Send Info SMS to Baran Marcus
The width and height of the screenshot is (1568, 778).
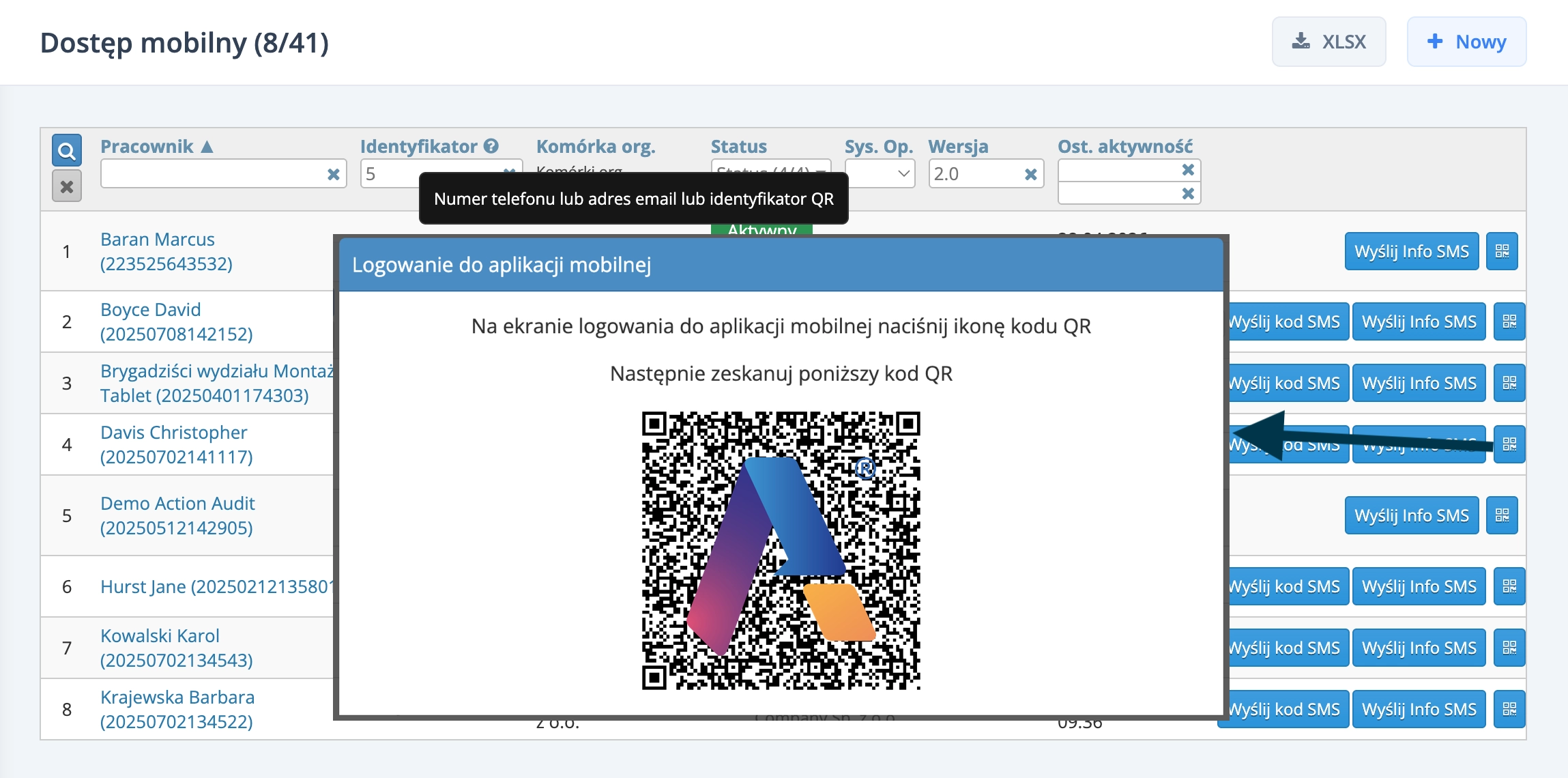click(x=1411, y=251)
